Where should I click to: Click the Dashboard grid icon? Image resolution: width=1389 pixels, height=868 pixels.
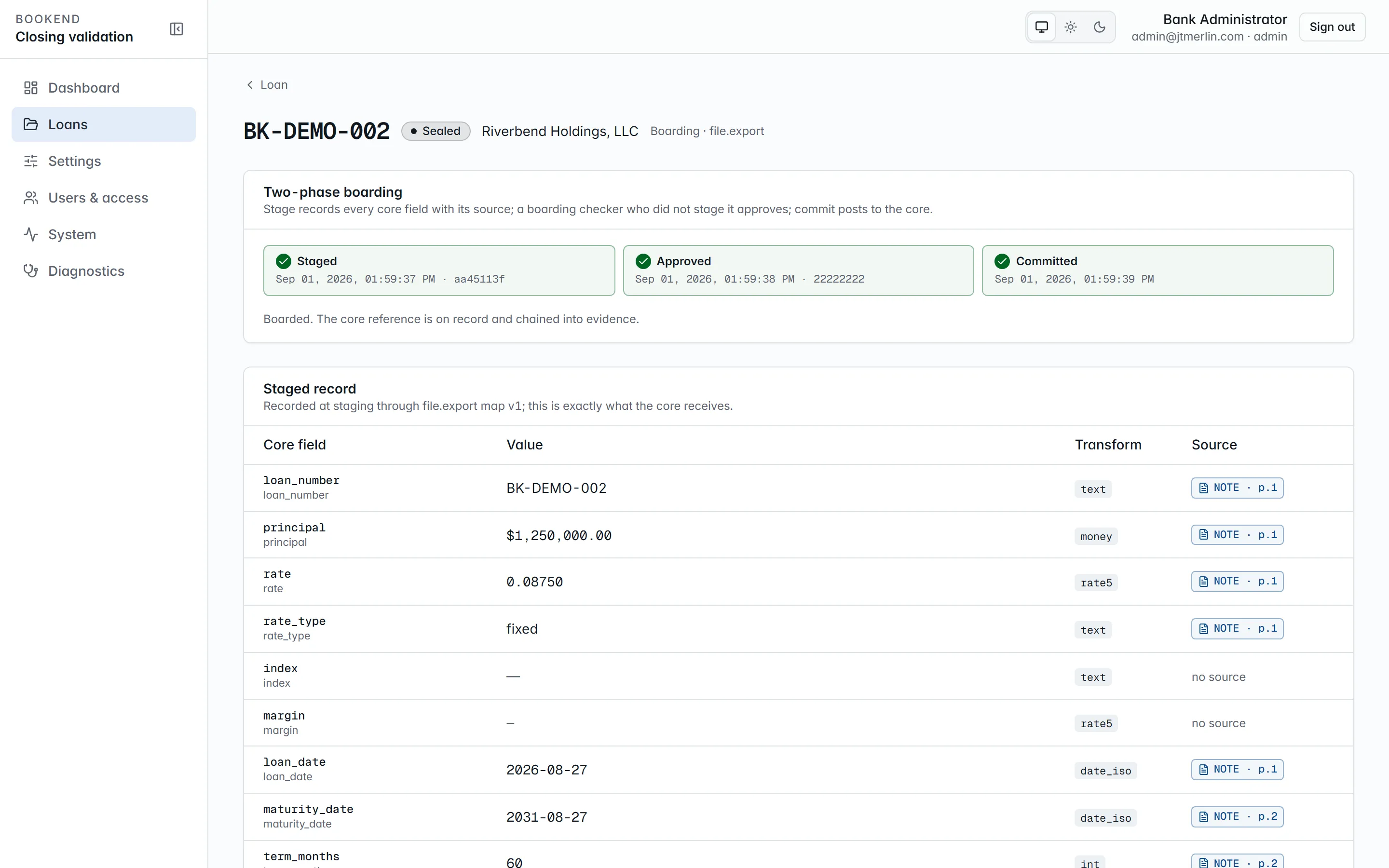click(x=30, y=88)
